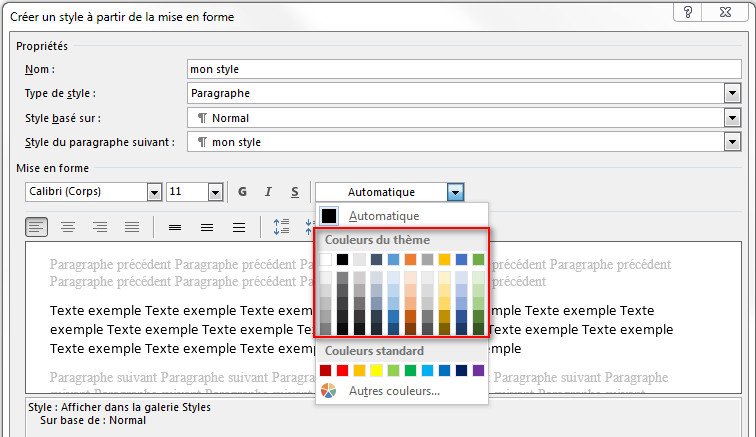This screenshot has width=756, height=437.
Task: Toggle italic (I) formatting
Action: tap(268, 192)
